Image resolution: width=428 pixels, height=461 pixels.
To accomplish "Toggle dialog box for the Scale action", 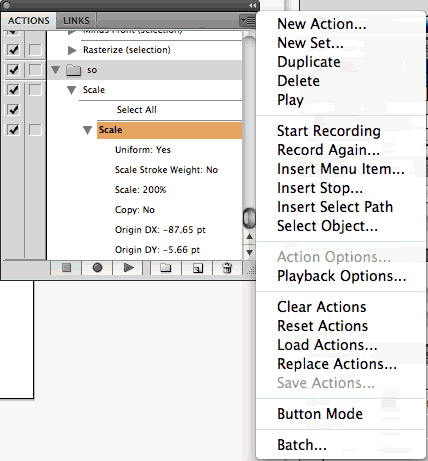I will tap(35, 90).
